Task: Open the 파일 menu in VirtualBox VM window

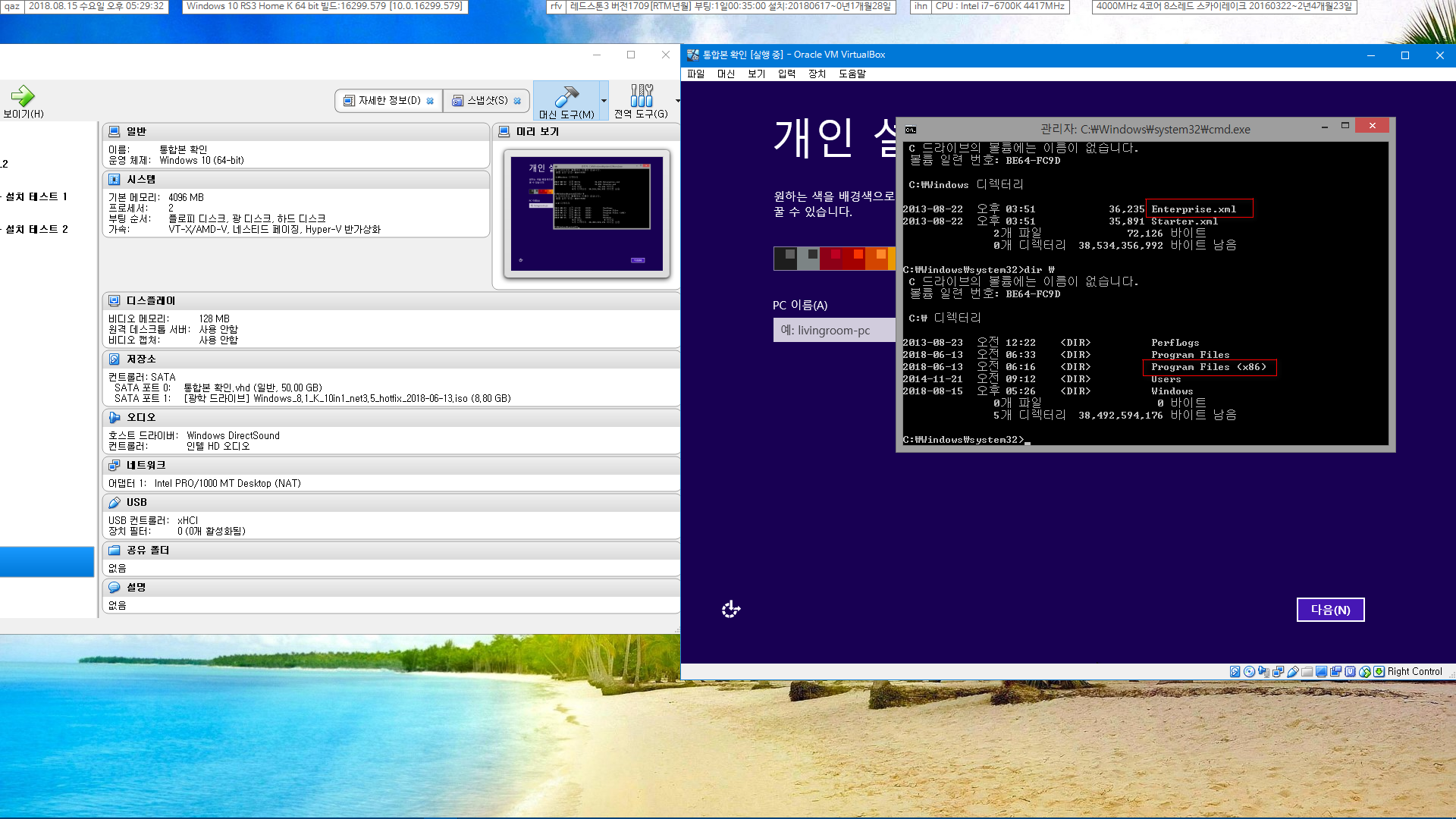Action: pyautogui.click(x=696, y=74)
